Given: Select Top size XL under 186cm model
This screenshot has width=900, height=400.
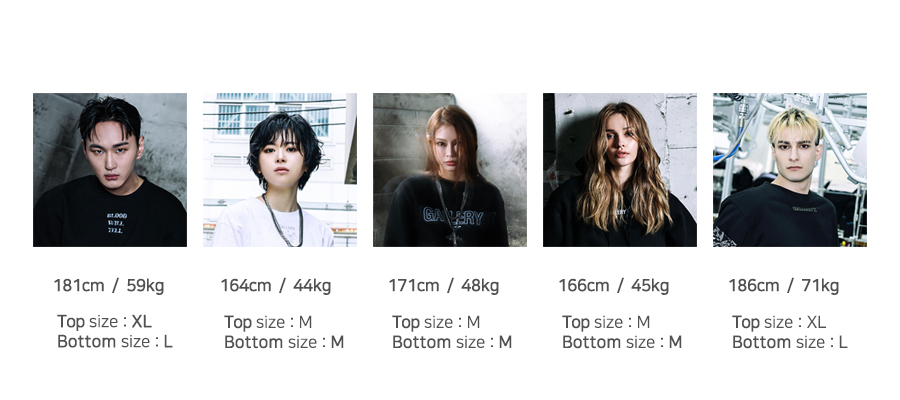Looking at the screenshot, I should coord(779,322).
